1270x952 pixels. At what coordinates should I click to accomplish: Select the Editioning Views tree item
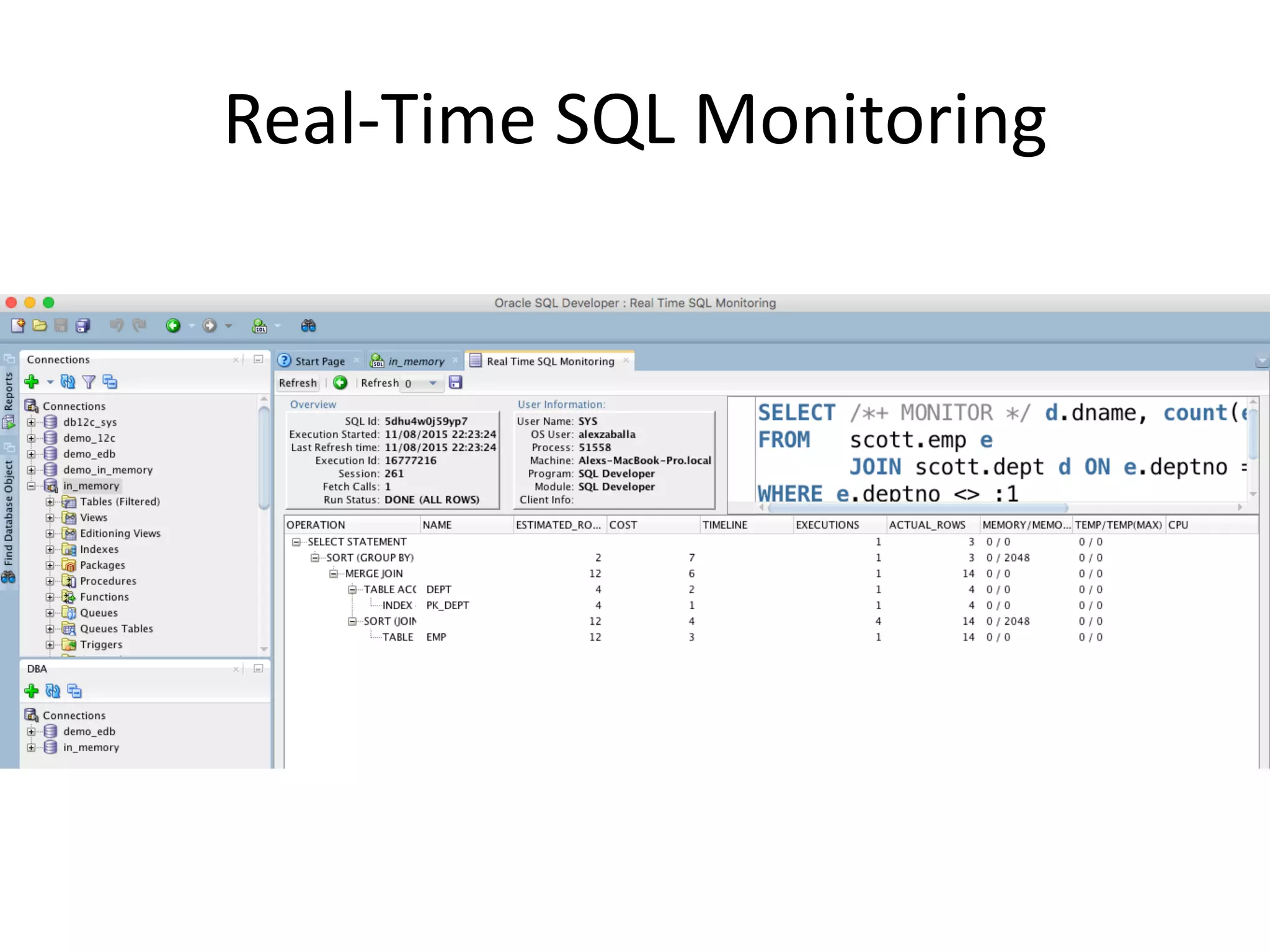[x=120, y=533]
